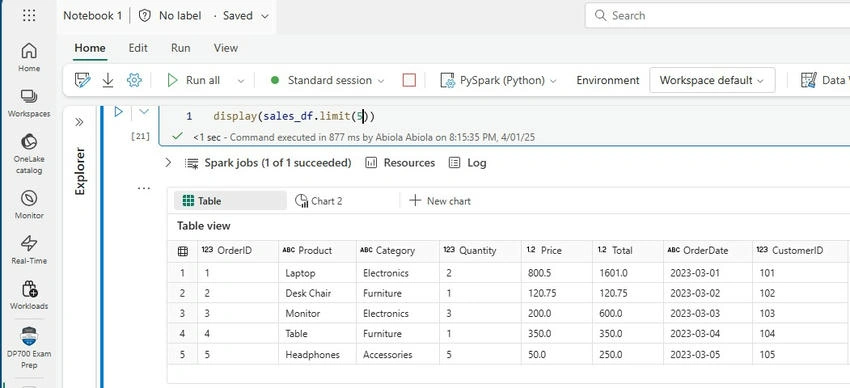Select the Laptop product cell

tap(317, 273)
